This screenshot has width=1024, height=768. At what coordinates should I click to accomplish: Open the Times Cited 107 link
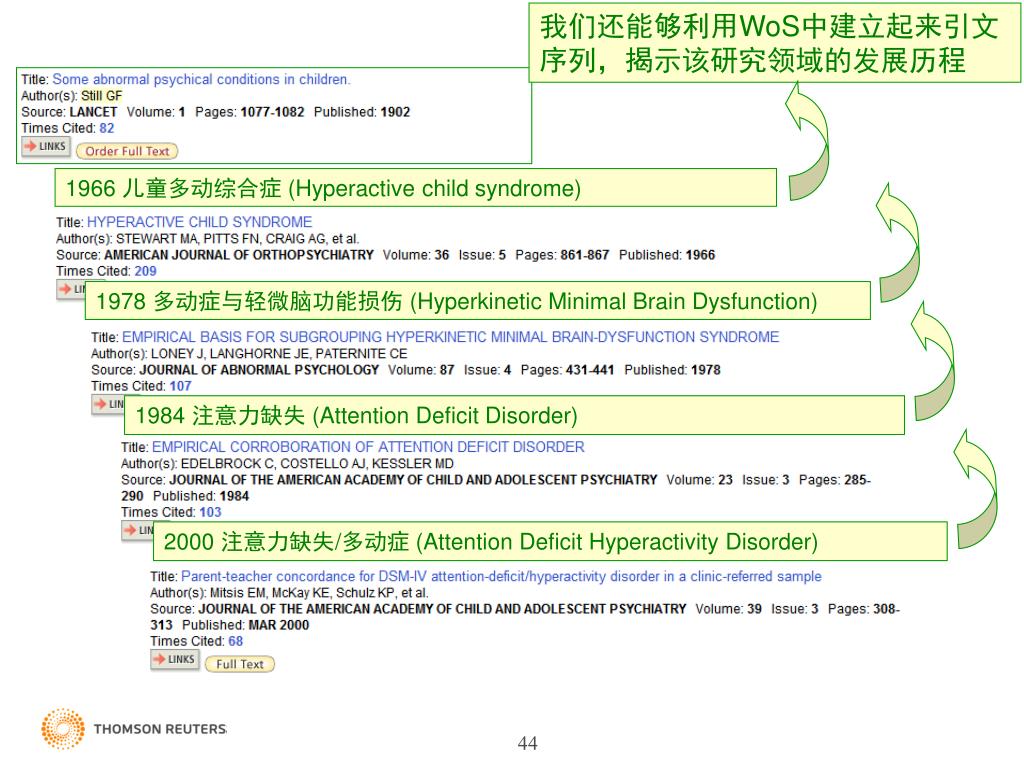[x=180, y=386]
